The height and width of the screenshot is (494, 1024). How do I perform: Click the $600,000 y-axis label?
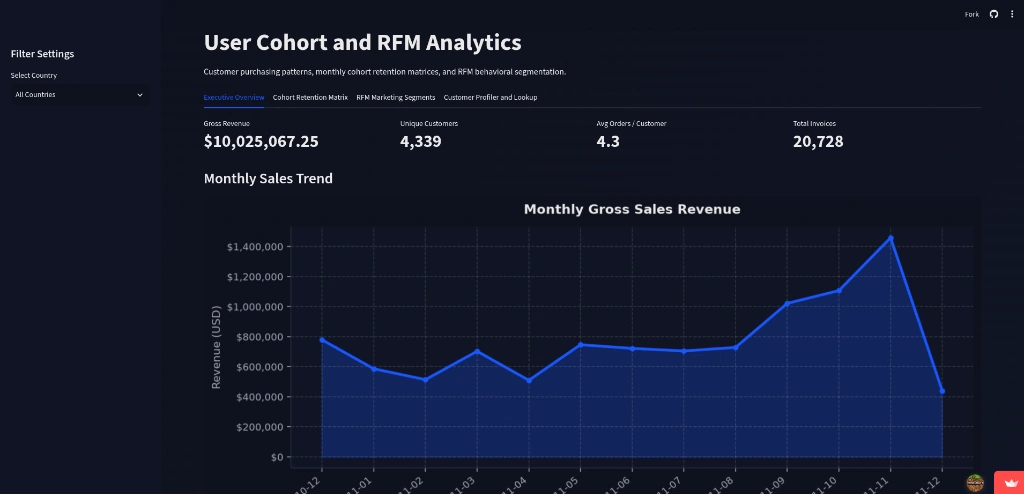(259, 367)
